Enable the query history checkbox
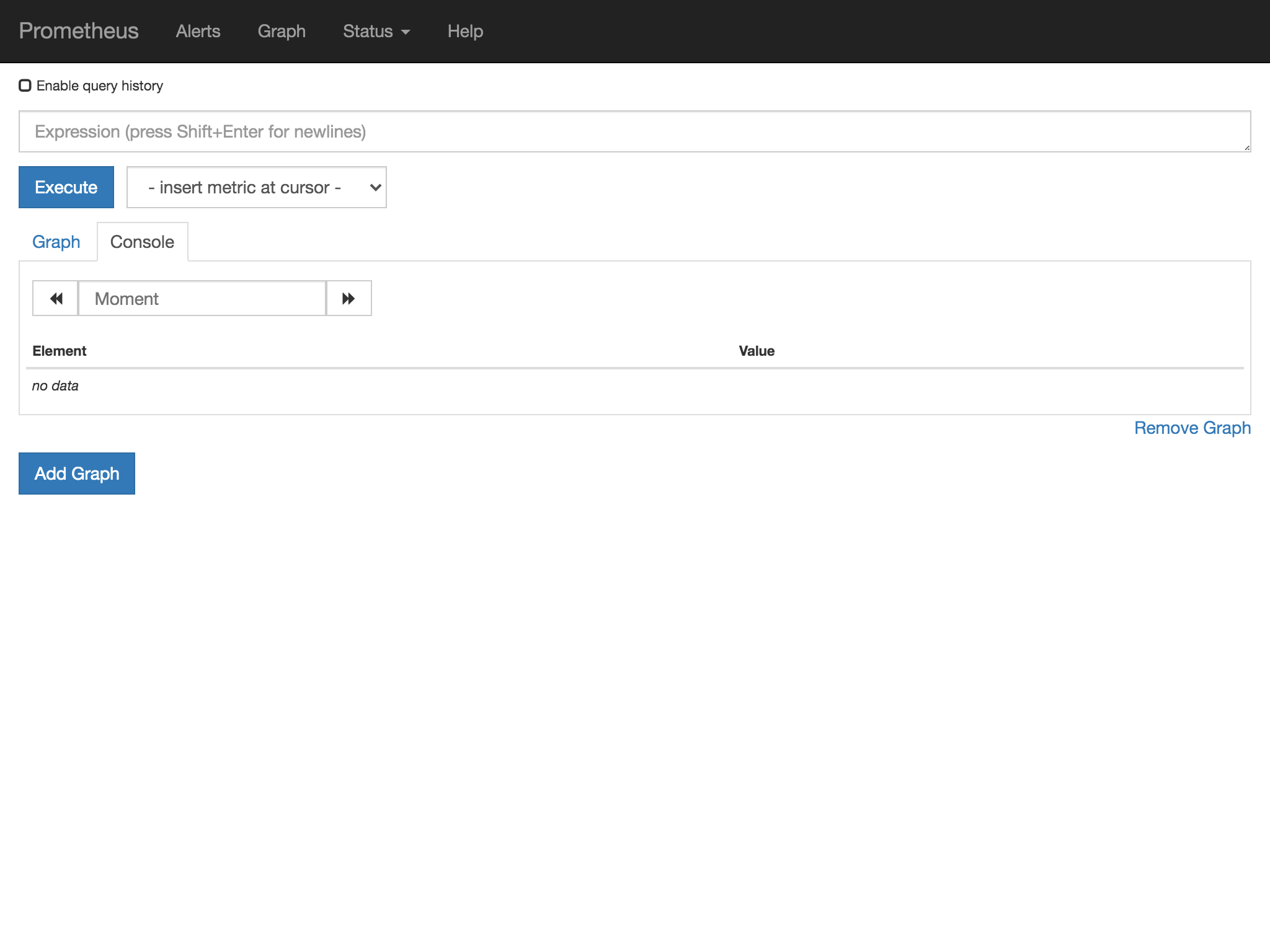 pos(25,86)
